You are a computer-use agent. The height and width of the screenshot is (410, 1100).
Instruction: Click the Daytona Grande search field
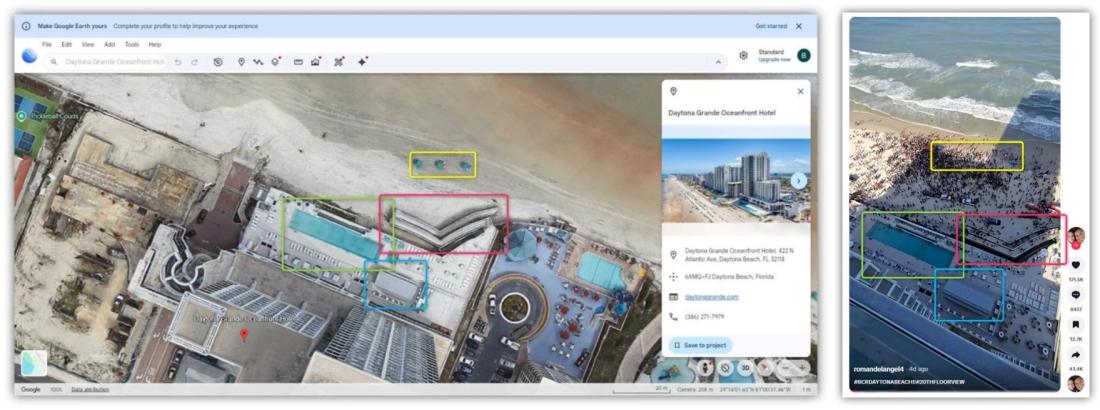pos(115,62)
